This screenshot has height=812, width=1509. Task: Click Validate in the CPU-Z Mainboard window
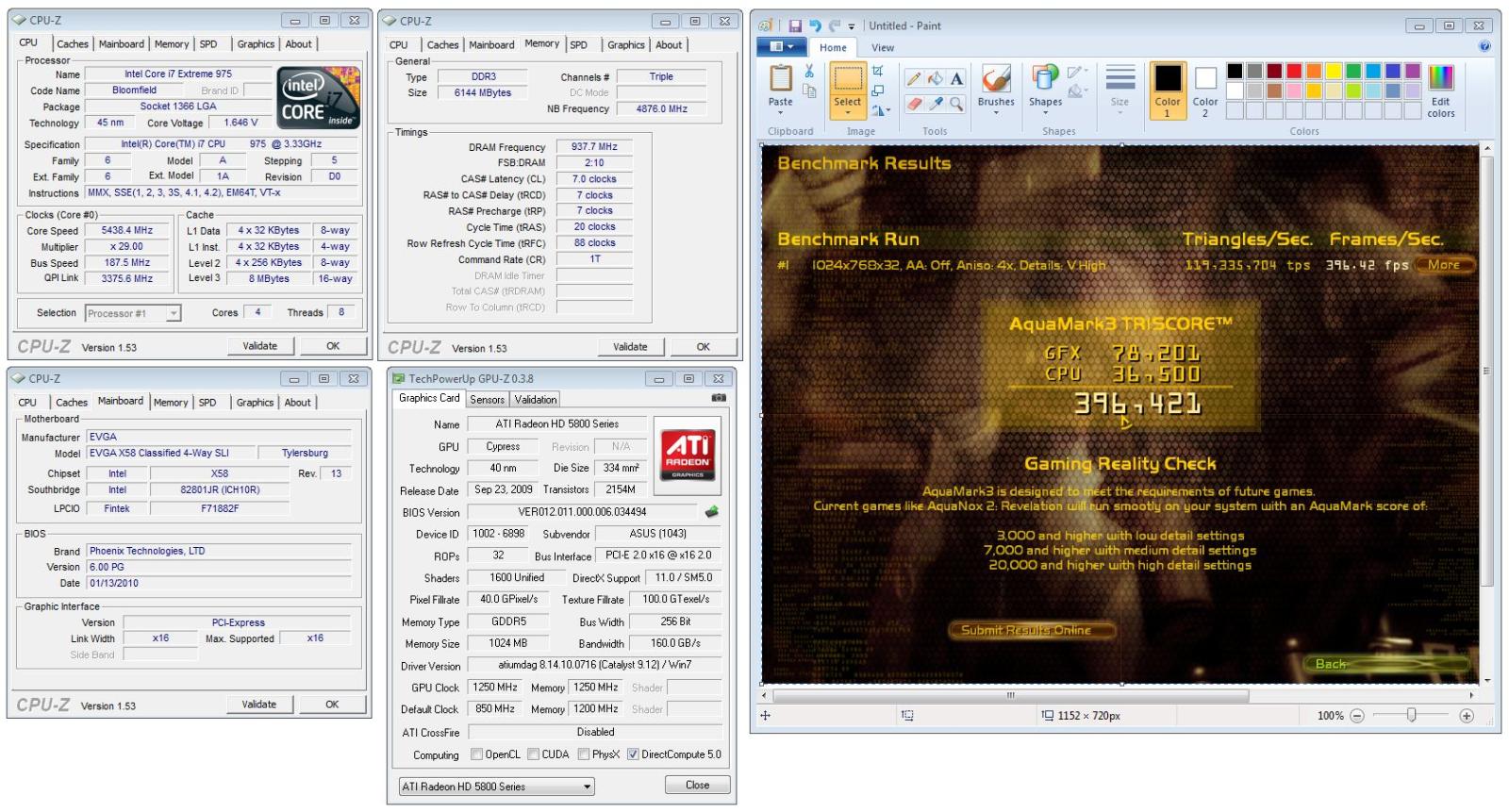pyautogui.click(x=259, y=704)
